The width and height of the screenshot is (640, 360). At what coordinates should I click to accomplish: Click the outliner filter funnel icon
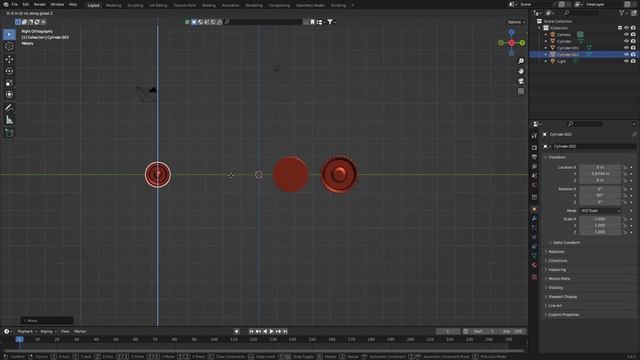(x=621, y=13)
